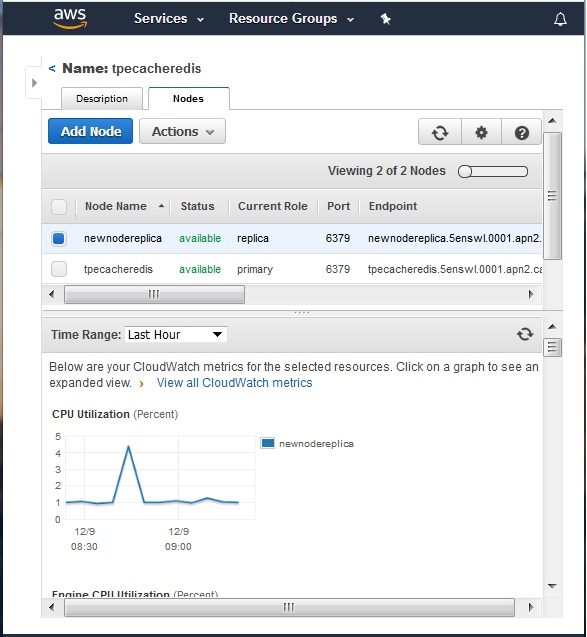587x637 pixels.
Task: Open the Actions dropdown
Action: click(182, 131)
